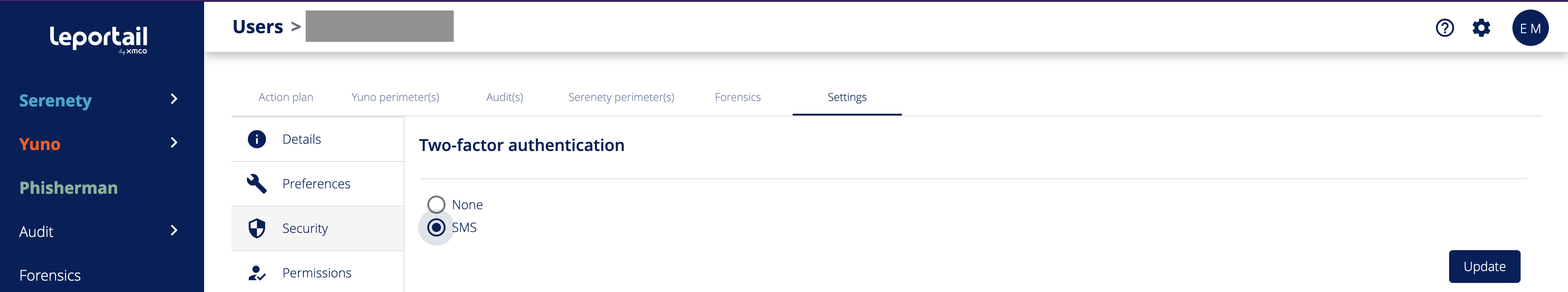This screenshot has width=1568, height=292.
Task: Go to Users breadcrumb link
Action: click(x=257, y=27)
